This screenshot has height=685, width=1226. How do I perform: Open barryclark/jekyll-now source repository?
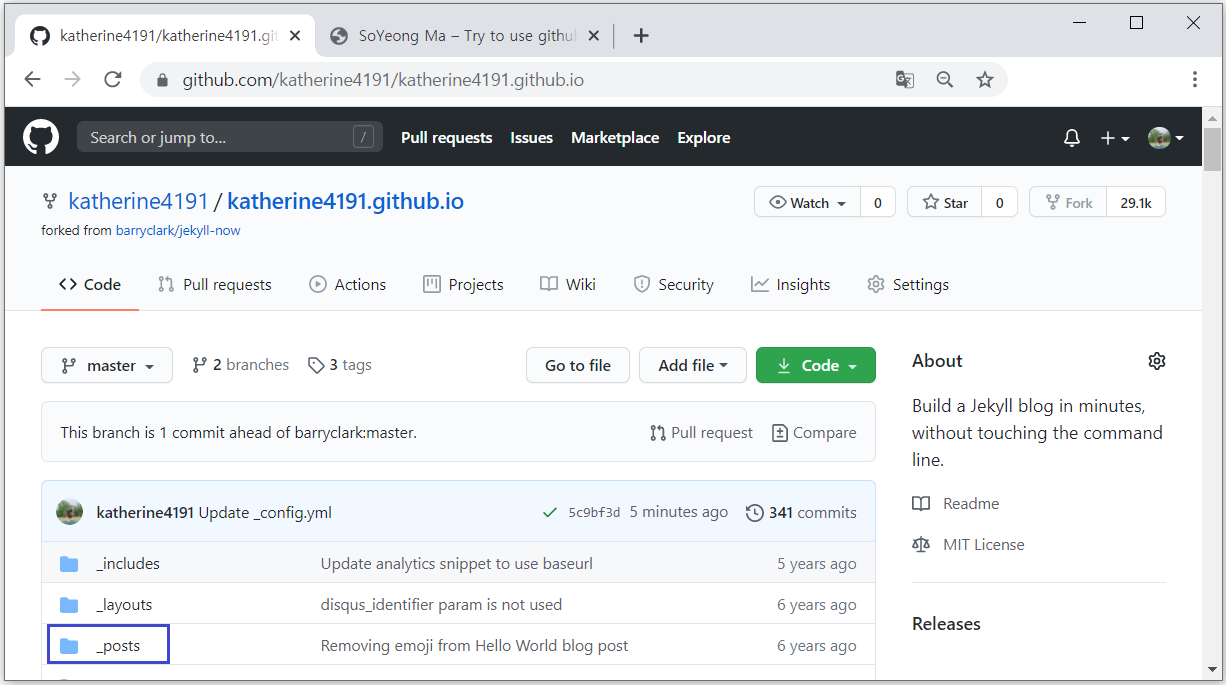pos(178,230)
